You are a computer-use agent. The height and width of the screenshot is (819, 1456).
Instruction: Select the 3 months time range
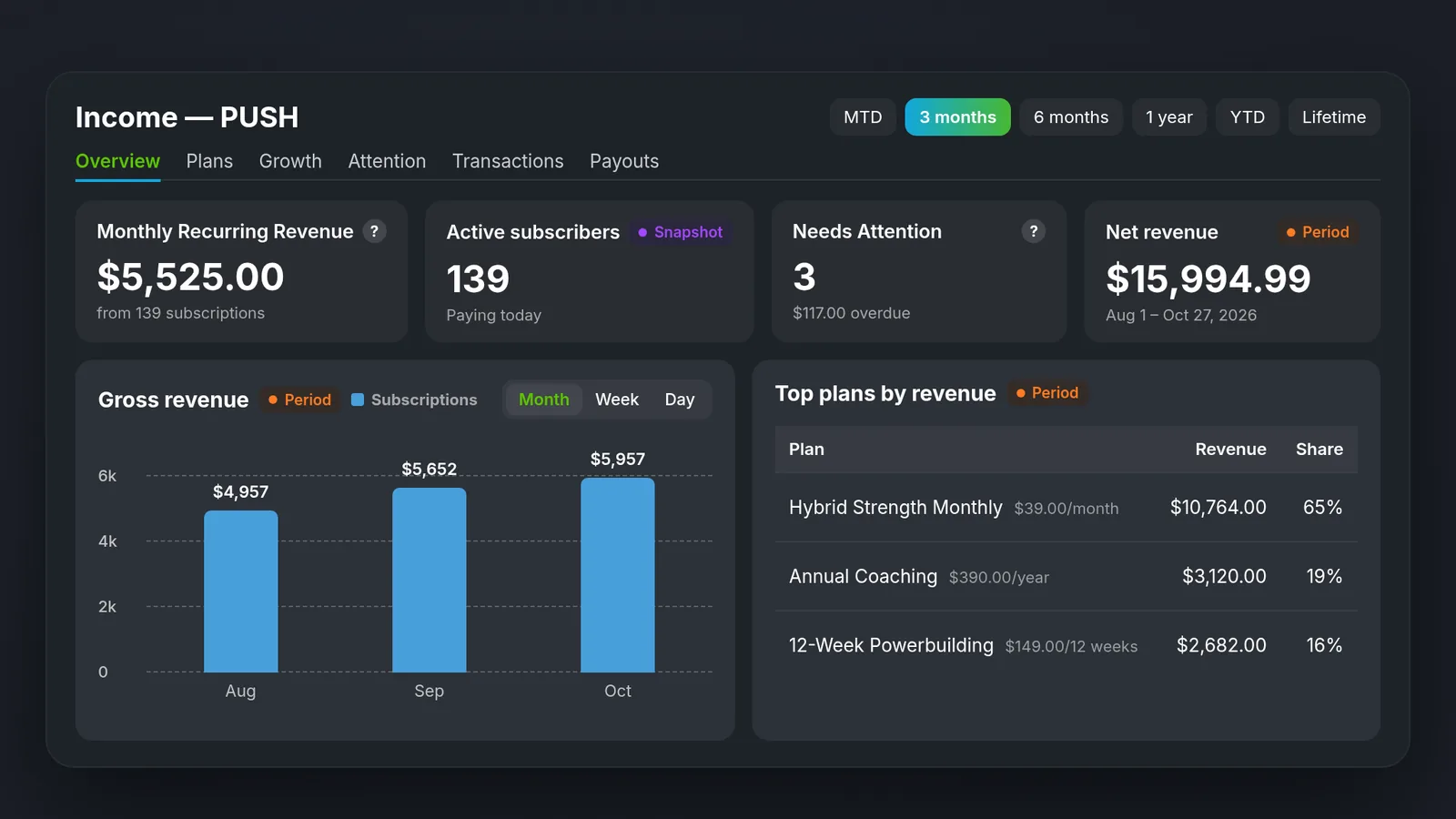(957, 117)
